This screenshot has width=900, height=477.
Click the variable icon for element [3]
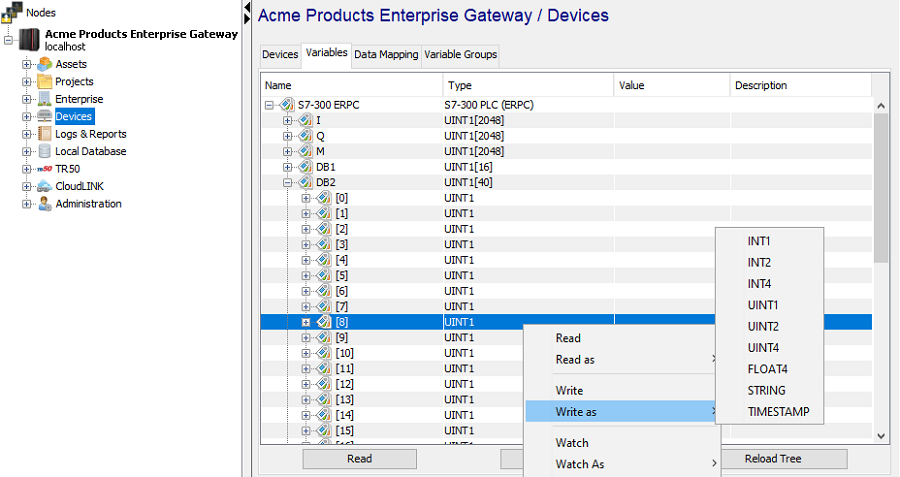tap(324, 245)
